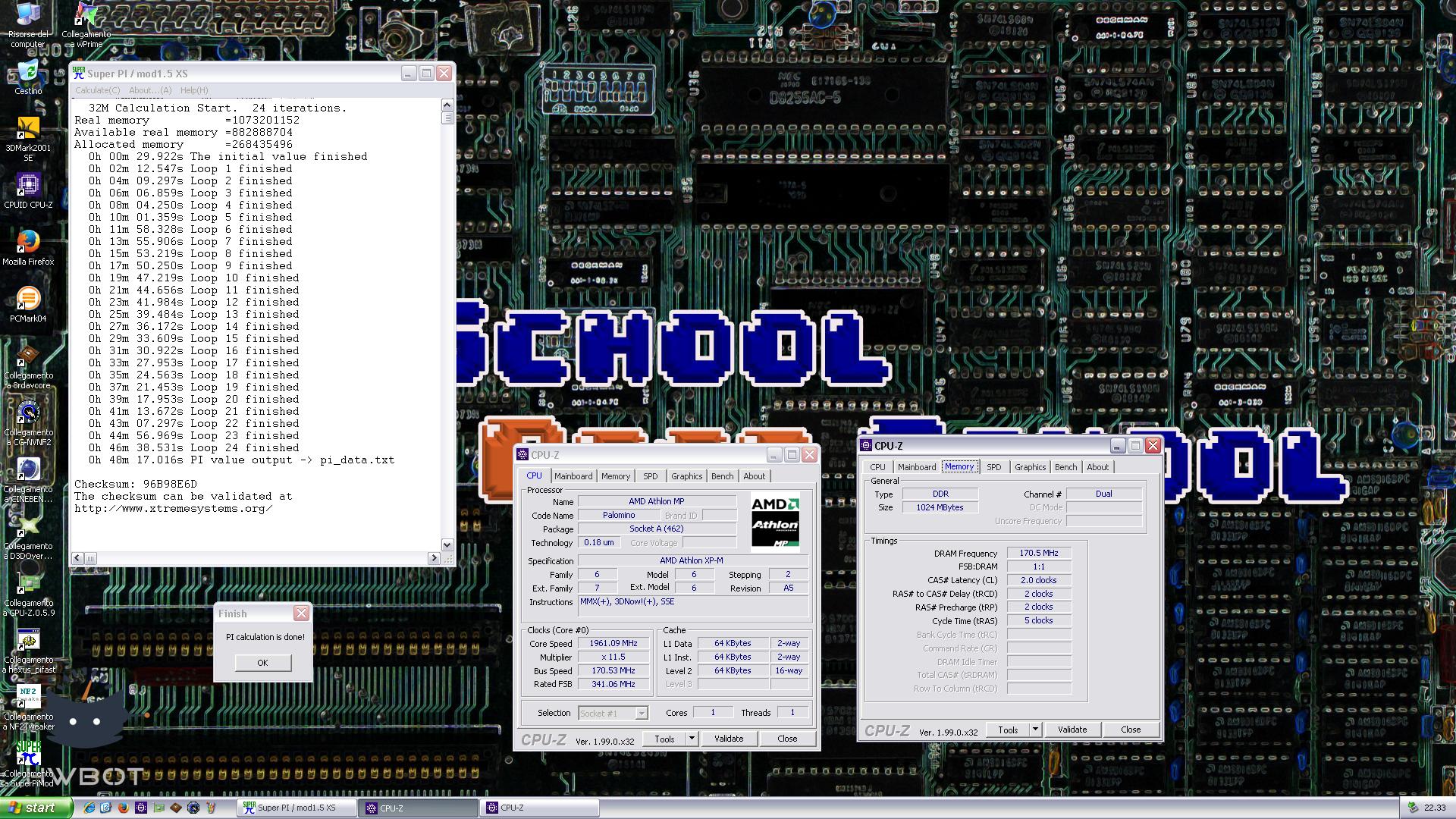Click Internet Explorer in the quick launch
This screenshot has width=1456, height=819.
tap(89, 808)
